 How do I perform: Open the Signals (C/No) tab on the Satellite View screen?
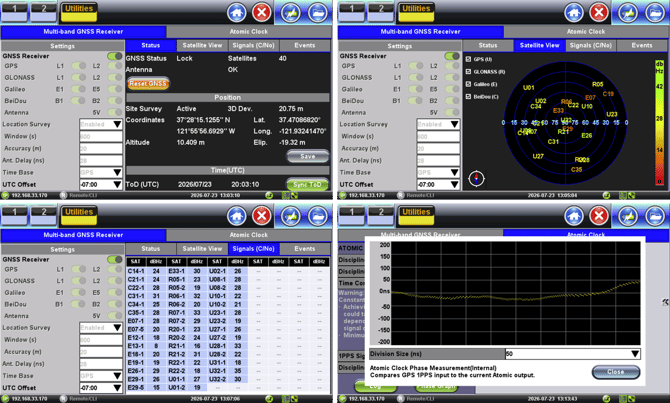591,45
